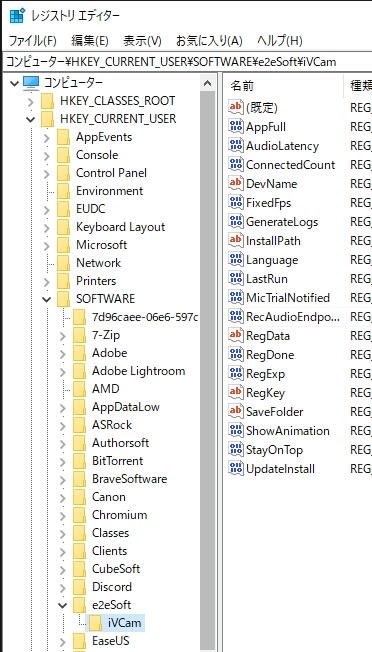Select the CubeSoft key
This screenshot has width=372, height=652.
(116, 569)
